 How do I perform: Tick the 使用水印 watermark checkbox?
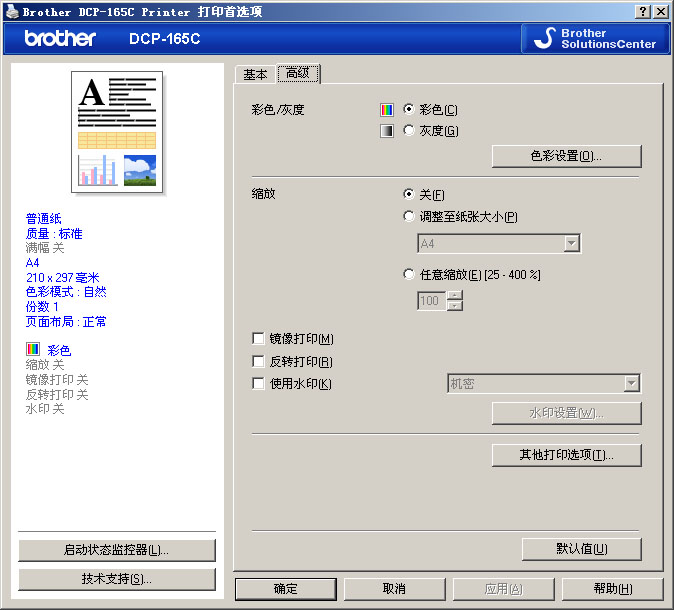coord(259,383)
